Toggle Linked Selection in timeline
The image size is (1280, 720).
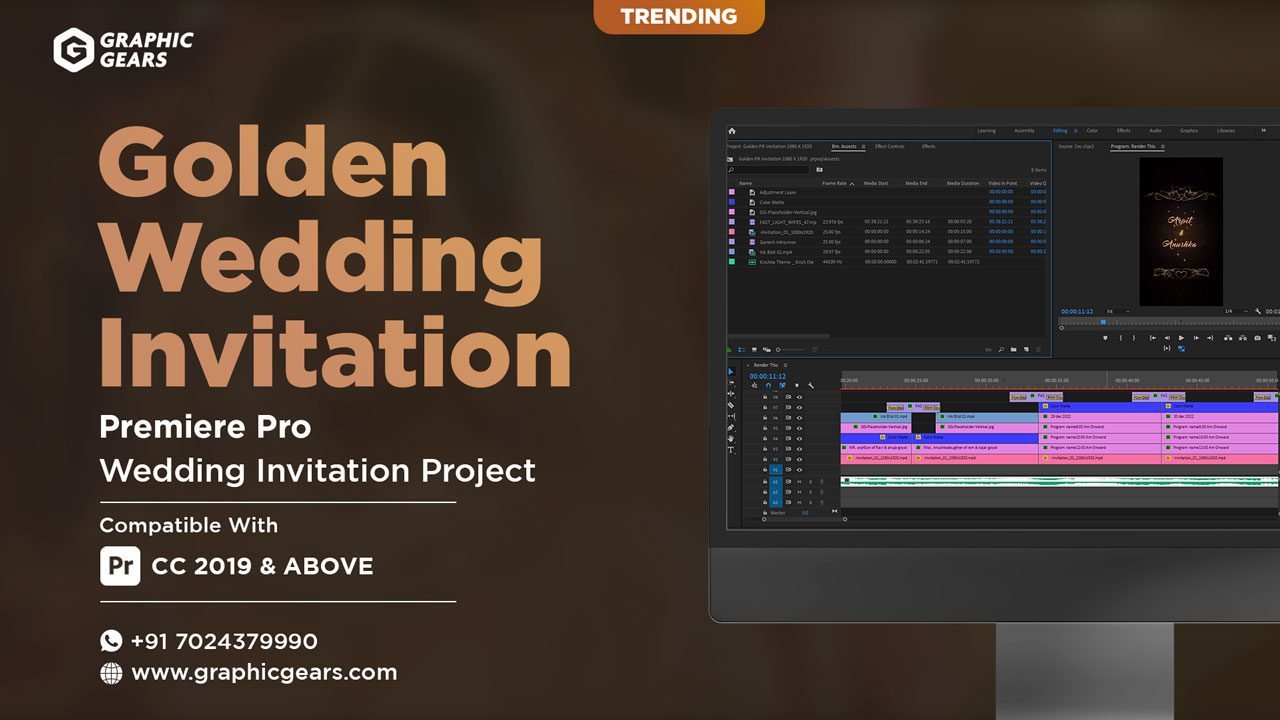[782, 386]
